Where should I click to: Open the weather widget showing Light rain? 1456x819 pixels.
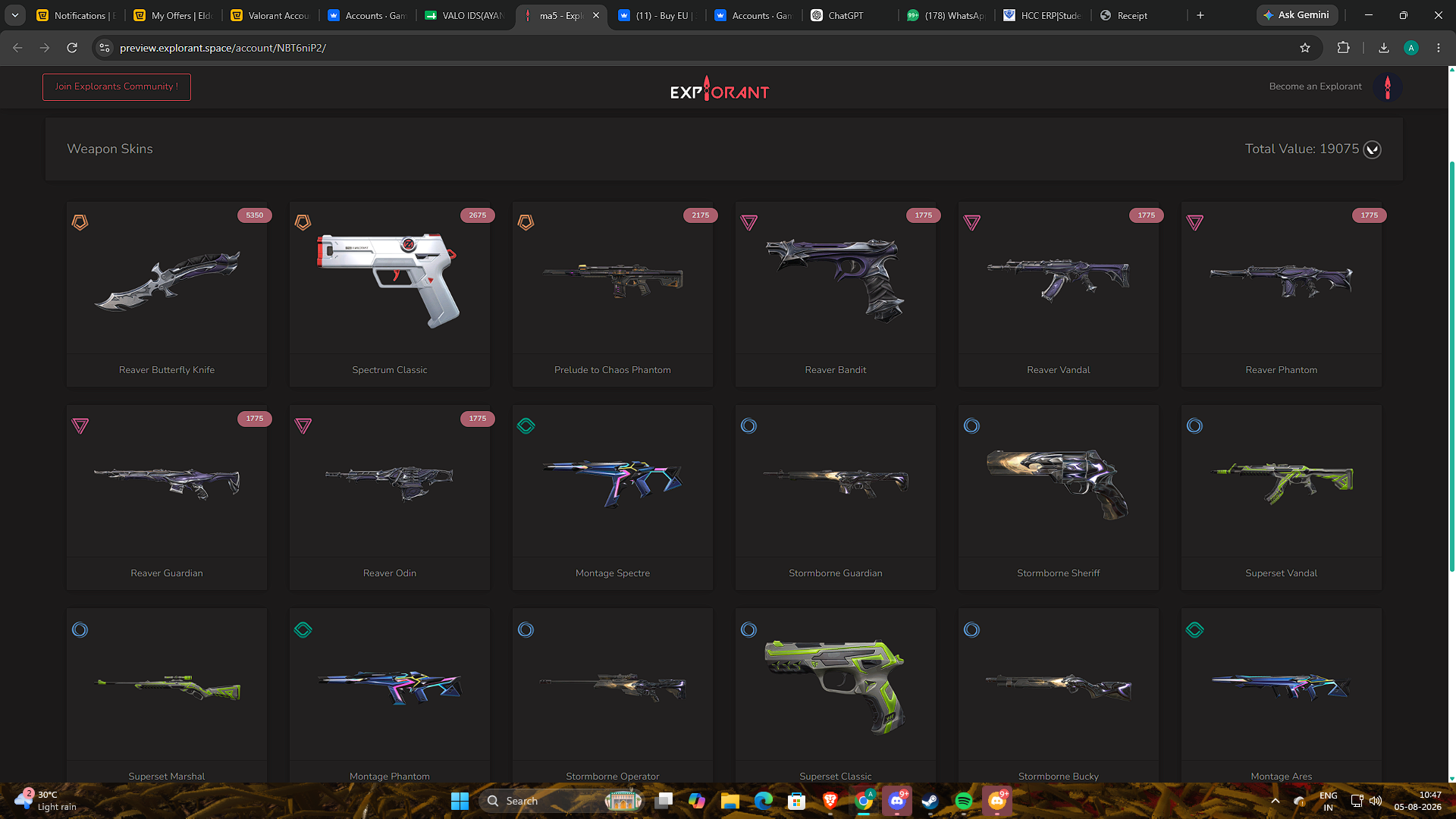45,801
